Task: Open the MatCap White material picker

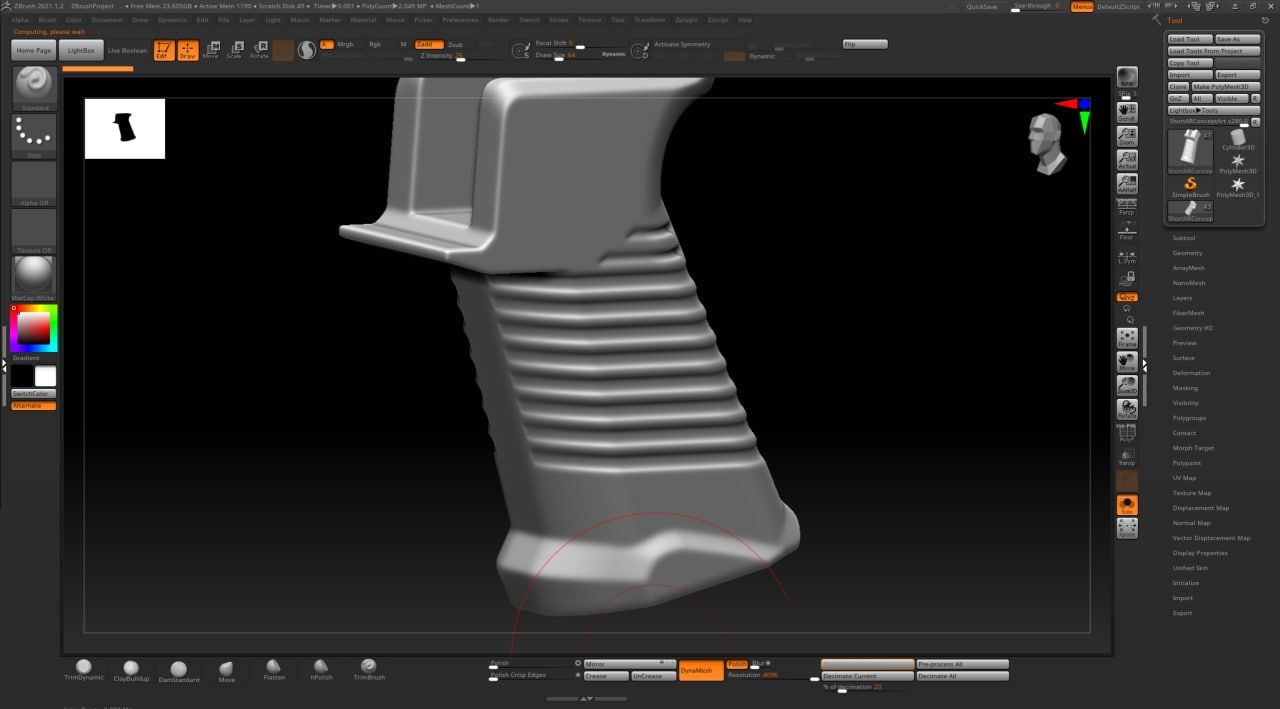Action: 34,279
